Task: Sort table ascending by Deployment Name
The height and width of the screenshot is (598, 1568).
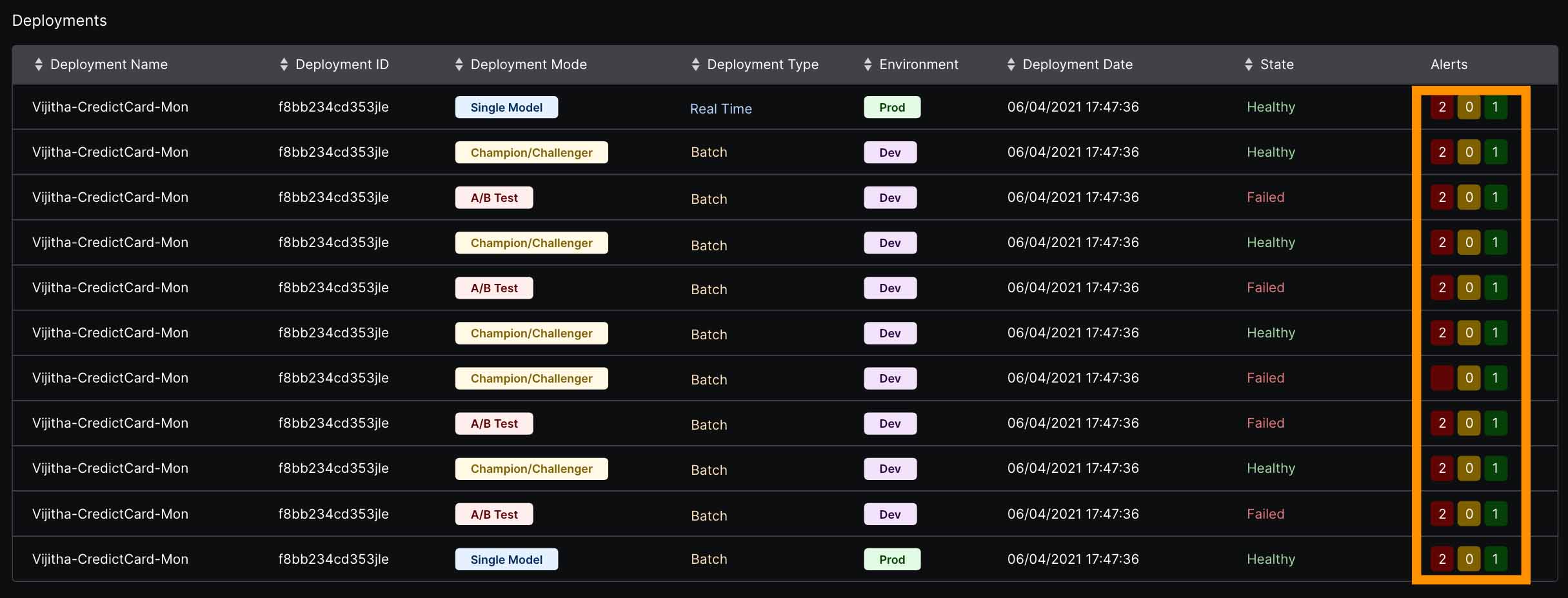Action: pyautogui.click(x=108, y=65)
